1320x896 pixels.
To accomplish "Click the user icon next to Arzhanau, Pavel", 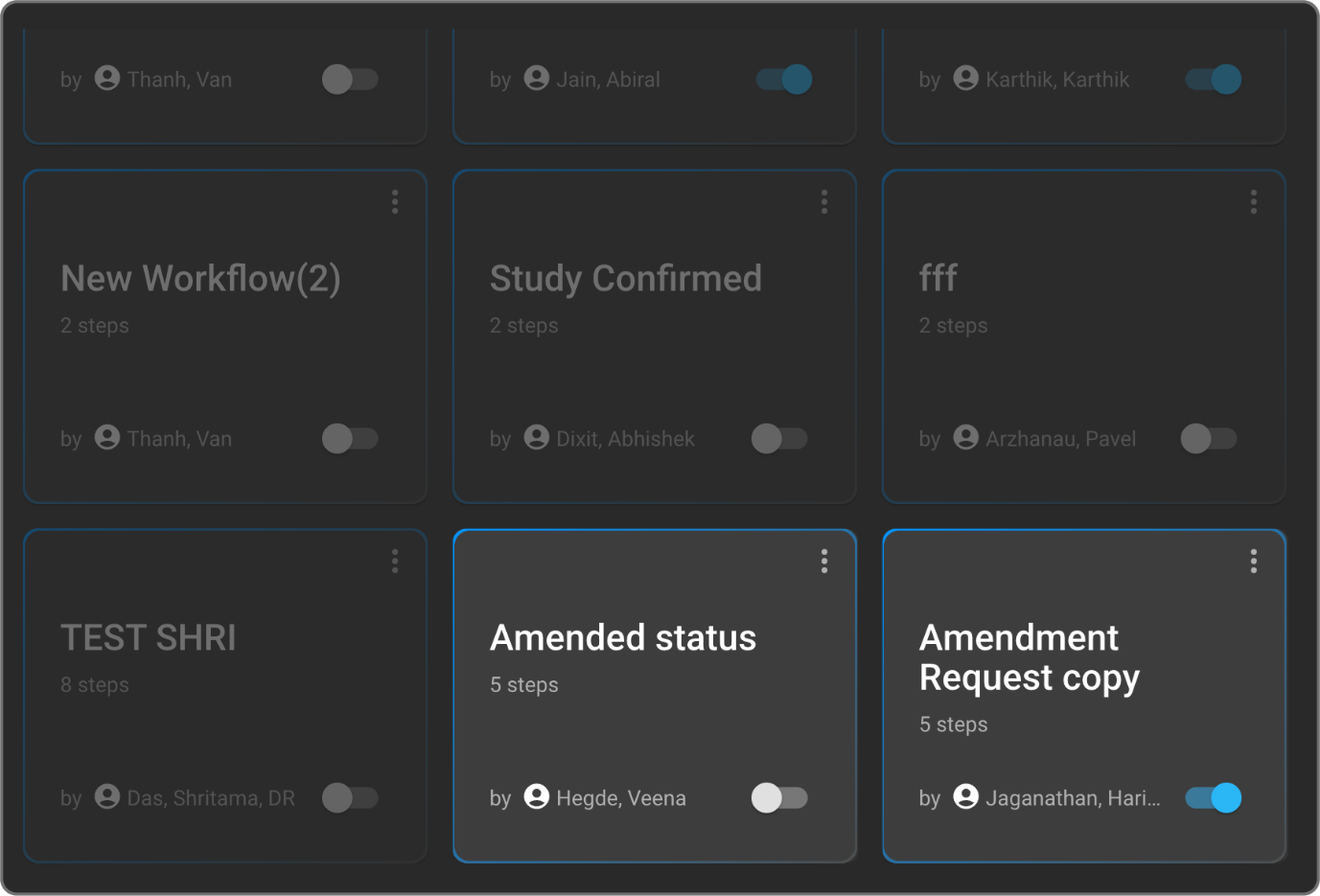I will click(x=966, y=438).
